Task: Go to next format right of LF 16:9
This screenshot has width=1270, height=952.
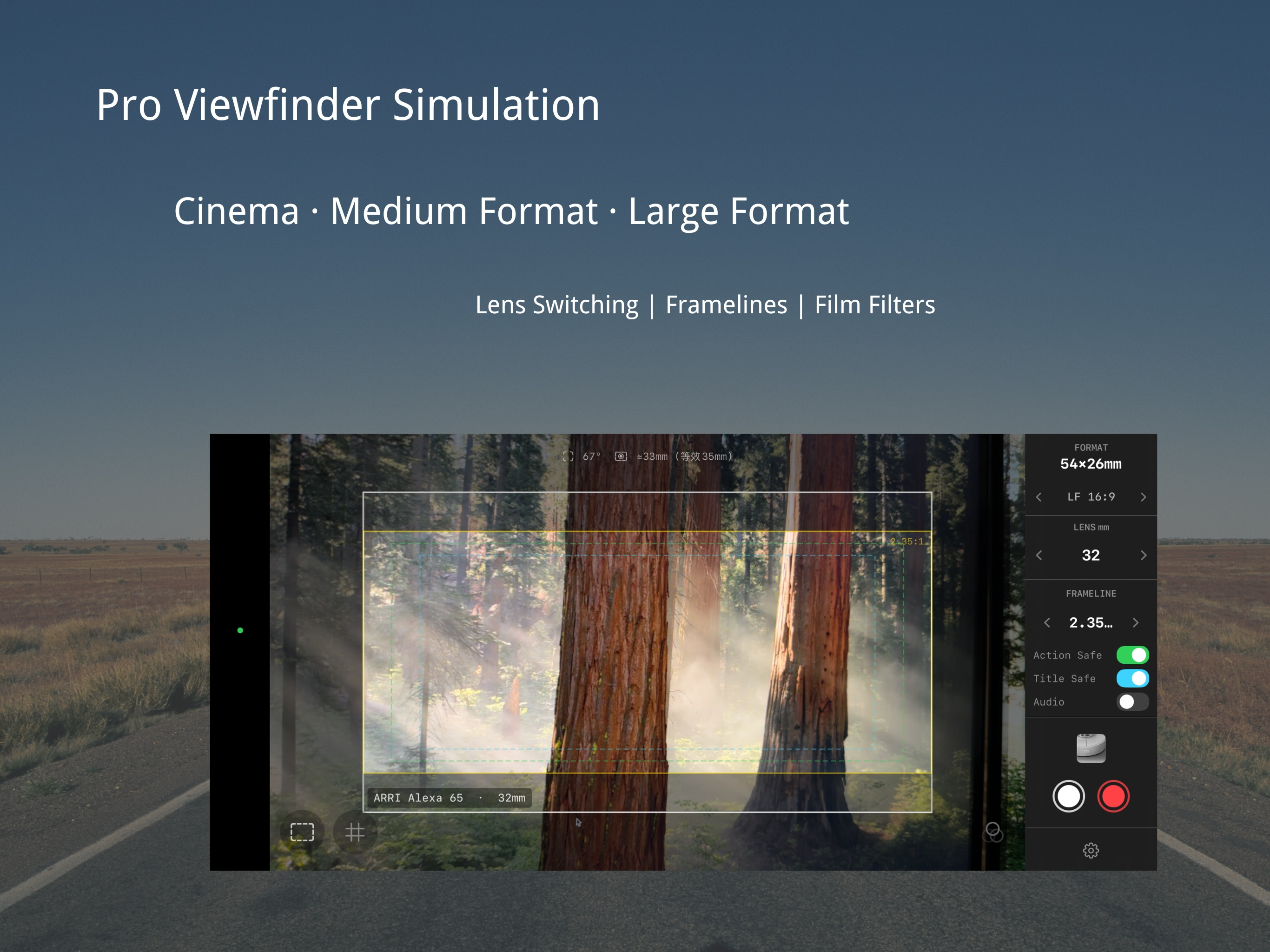Action: [x=1143, y=497]
